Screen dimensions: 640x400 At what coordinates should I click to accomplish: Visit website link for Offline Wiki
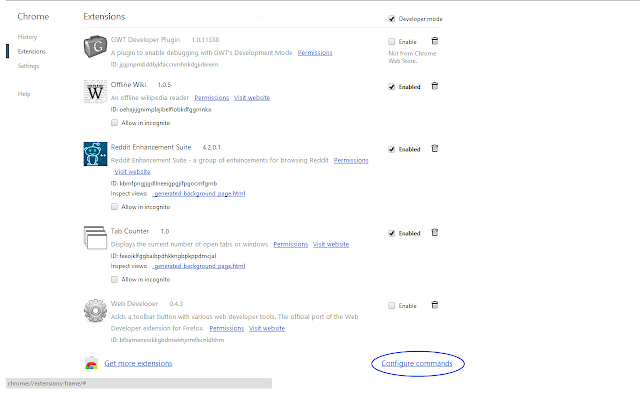click(x=252, y=98)
